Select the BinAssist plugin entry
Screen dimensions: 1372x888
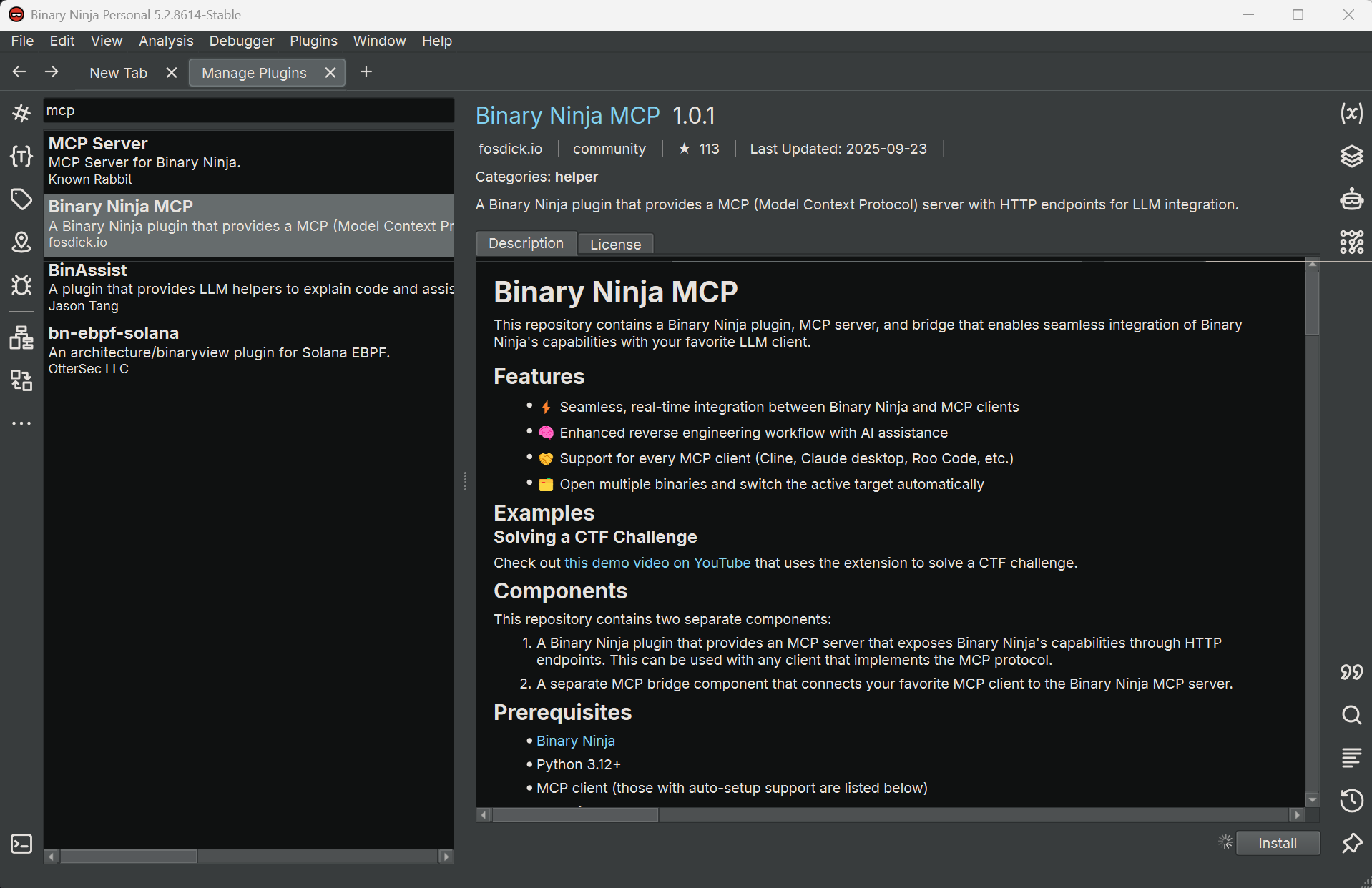249,286
